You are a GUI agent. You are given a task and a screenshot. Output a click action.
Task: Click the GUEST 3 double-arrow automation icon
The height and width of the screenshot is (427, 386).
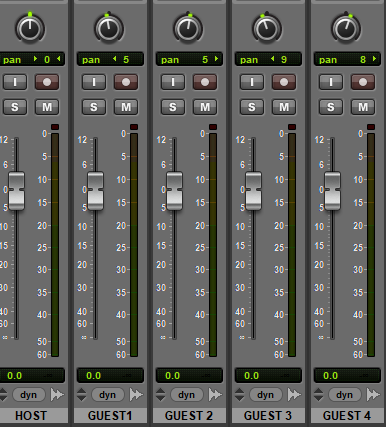[294, 395]
